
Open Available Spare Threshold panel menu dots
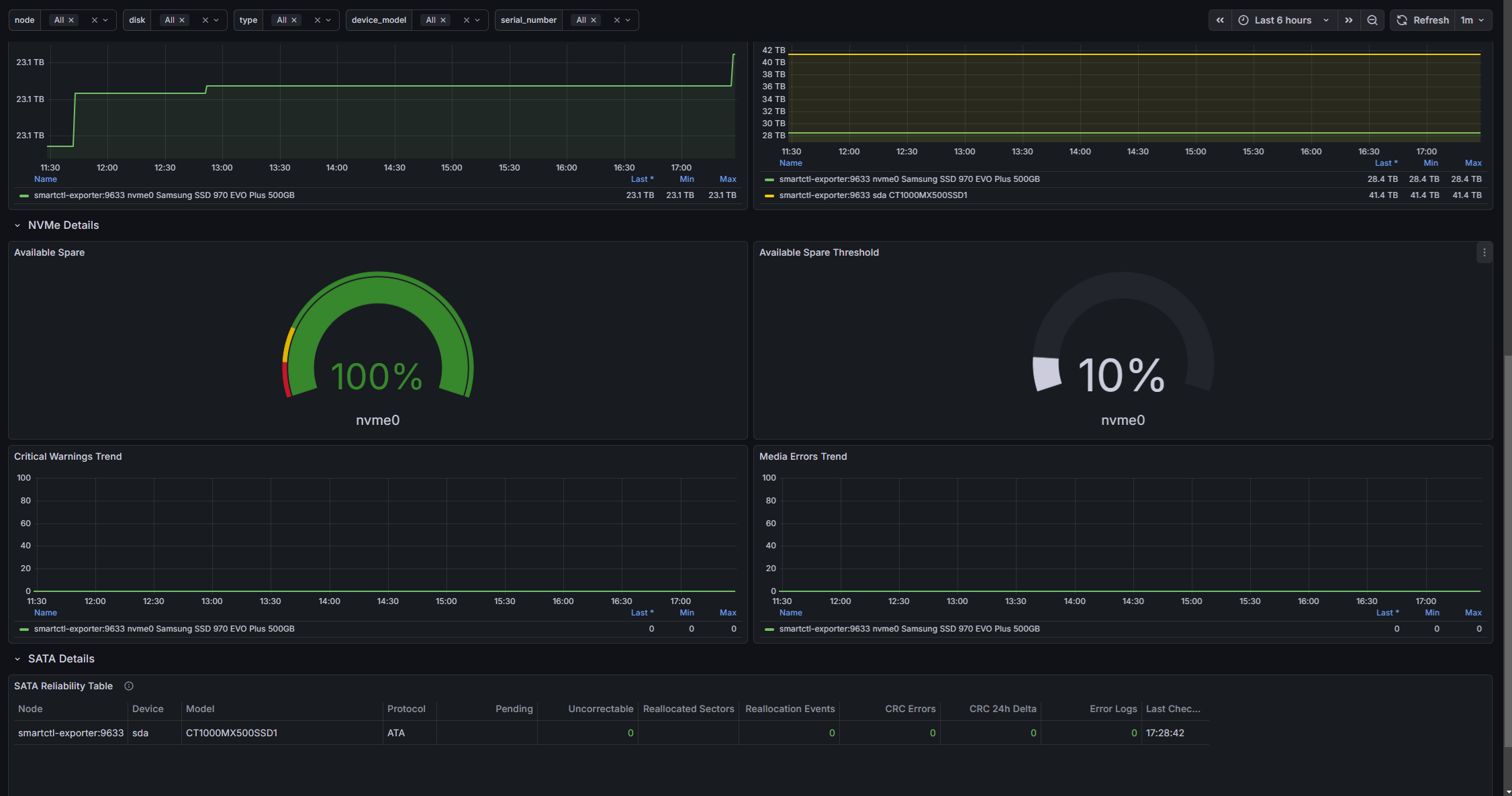click(x=1484, y=252)
